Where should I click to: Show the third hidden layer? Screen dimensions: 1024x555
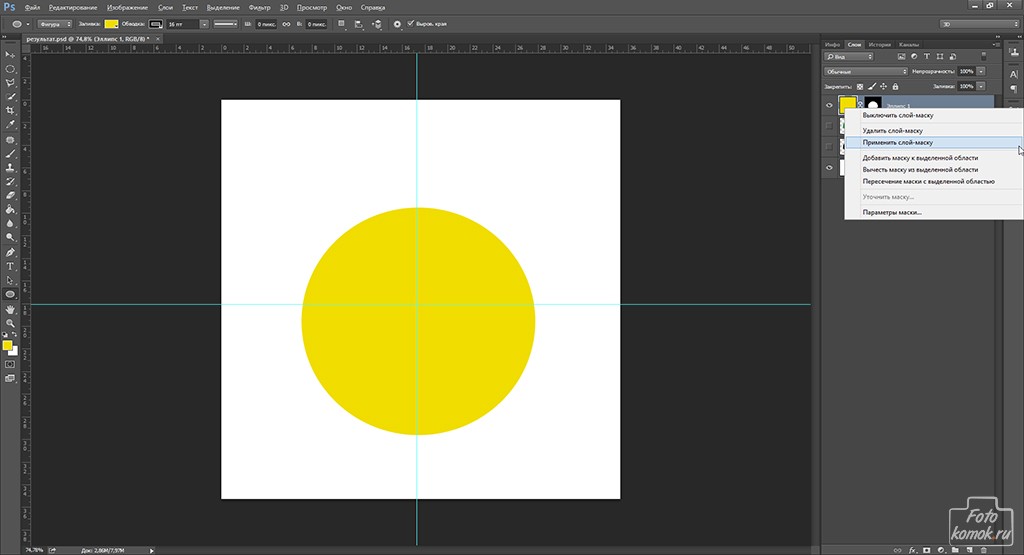click(x=829, y=147)
